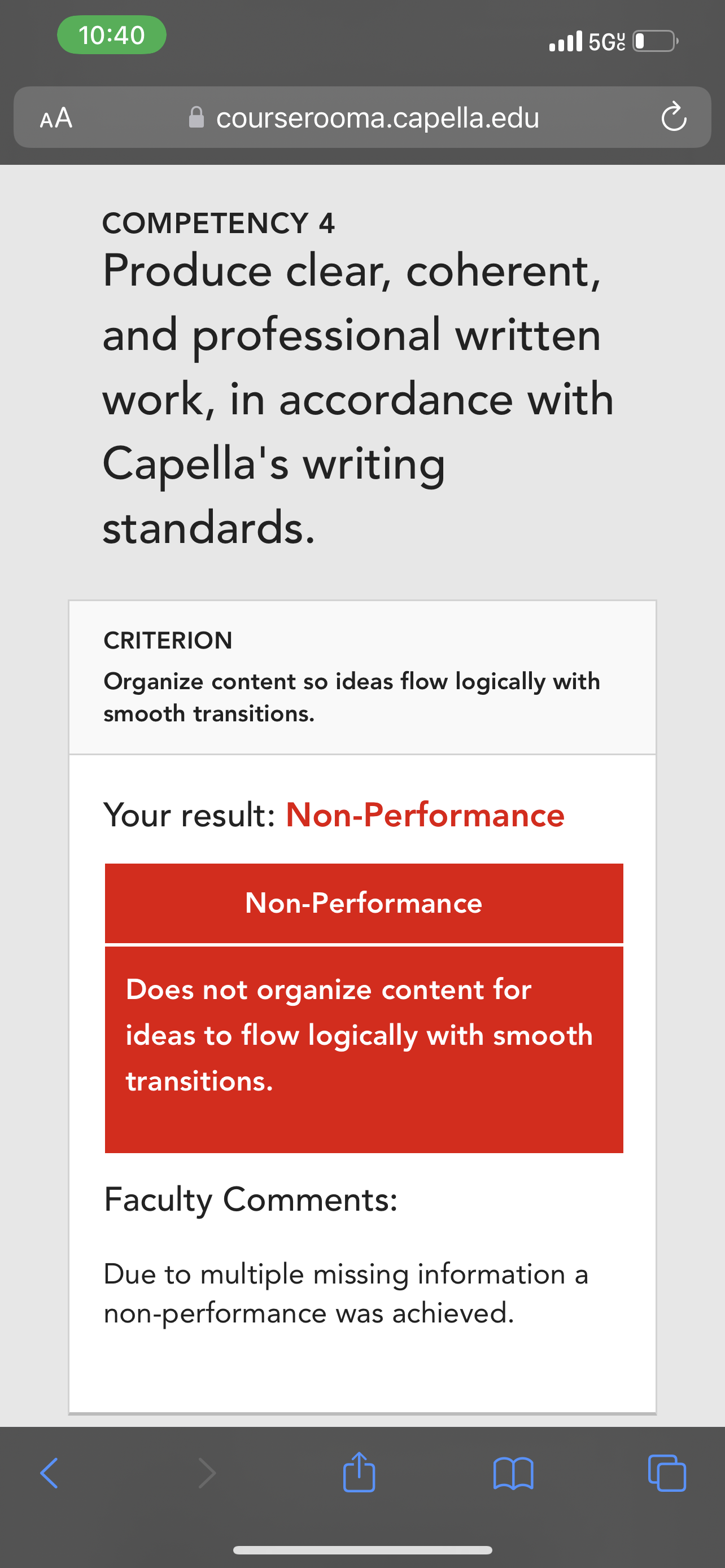This screenshot has width=725, height=1568.
Task: Tap the battery status icon
Action: point(656,41)
